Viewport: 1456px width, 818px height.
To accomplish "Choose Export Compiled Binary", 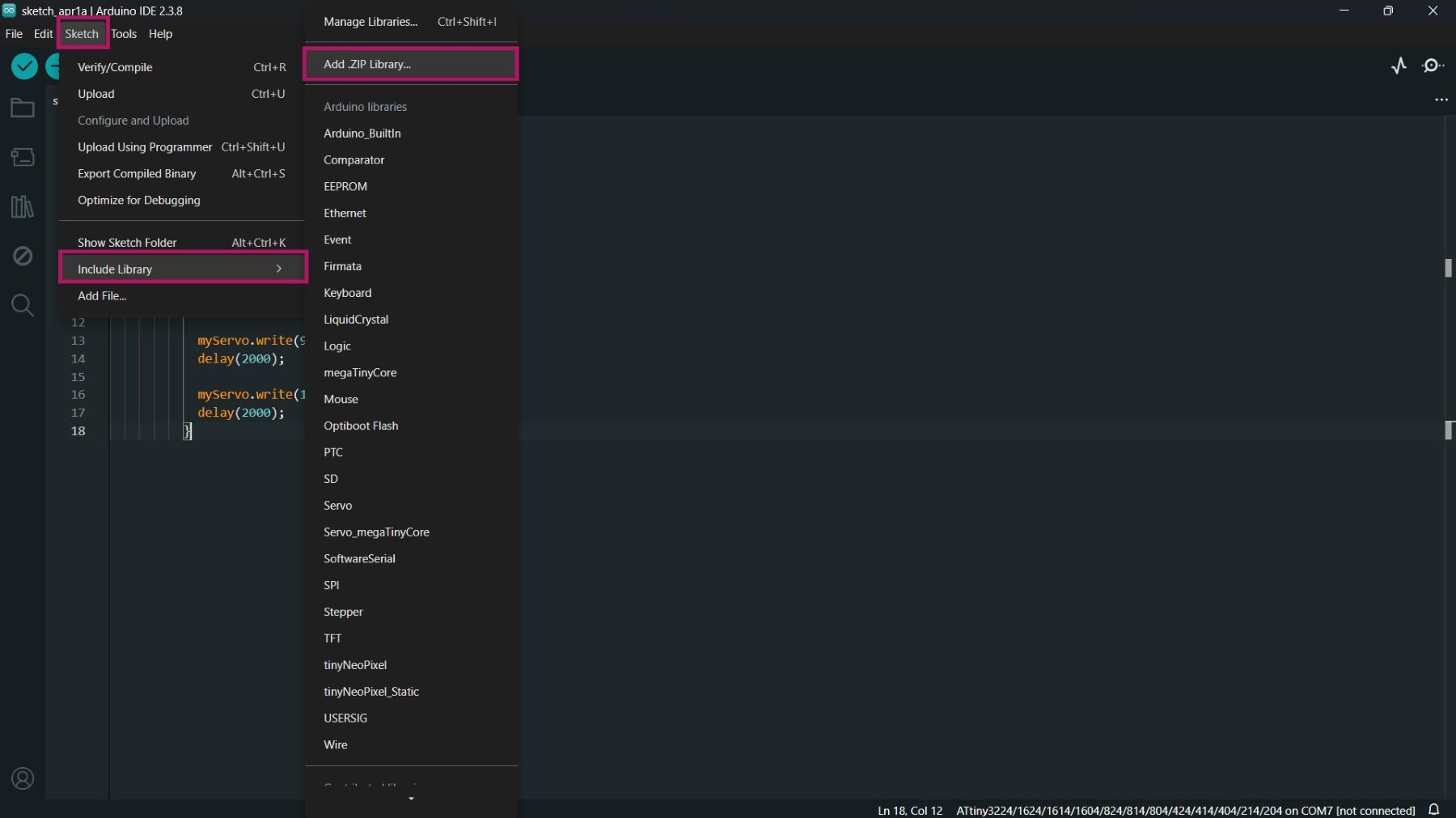I will pyautogui.click(x=182, y=174).
